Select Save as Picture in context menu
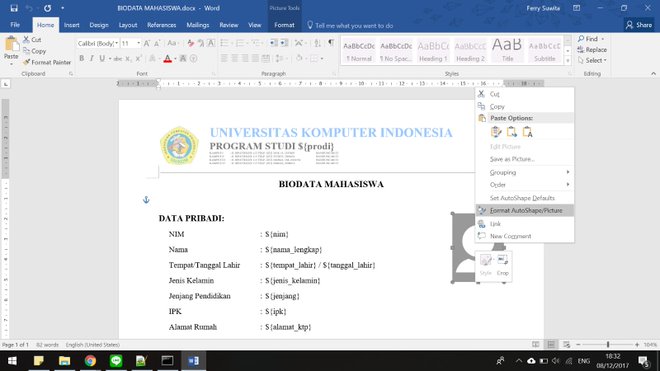 coord(525,159)
